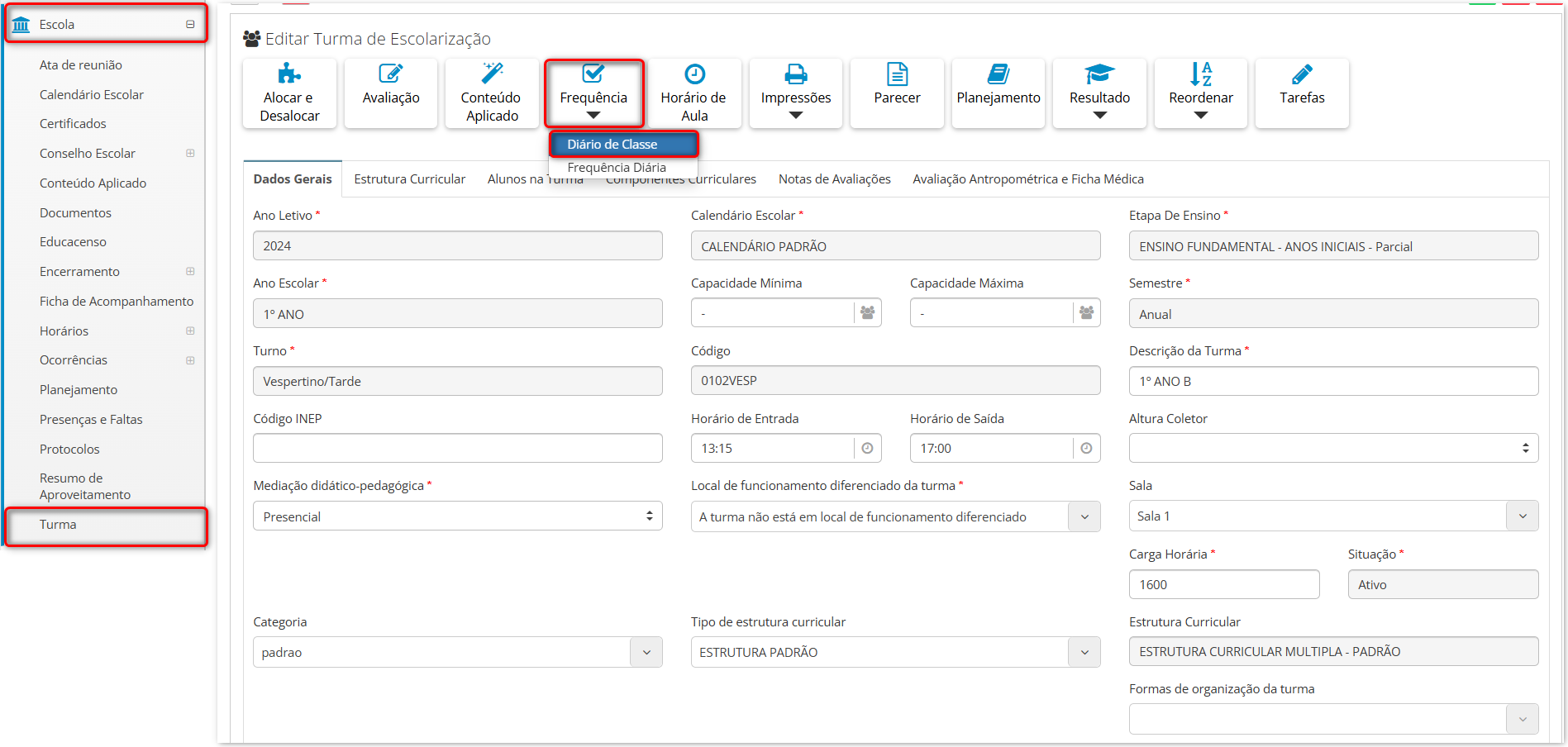Click the Conteúdo Aplicado magic wand icon
The height and width of the screenshot is (747, 1568).
point(492,73)
